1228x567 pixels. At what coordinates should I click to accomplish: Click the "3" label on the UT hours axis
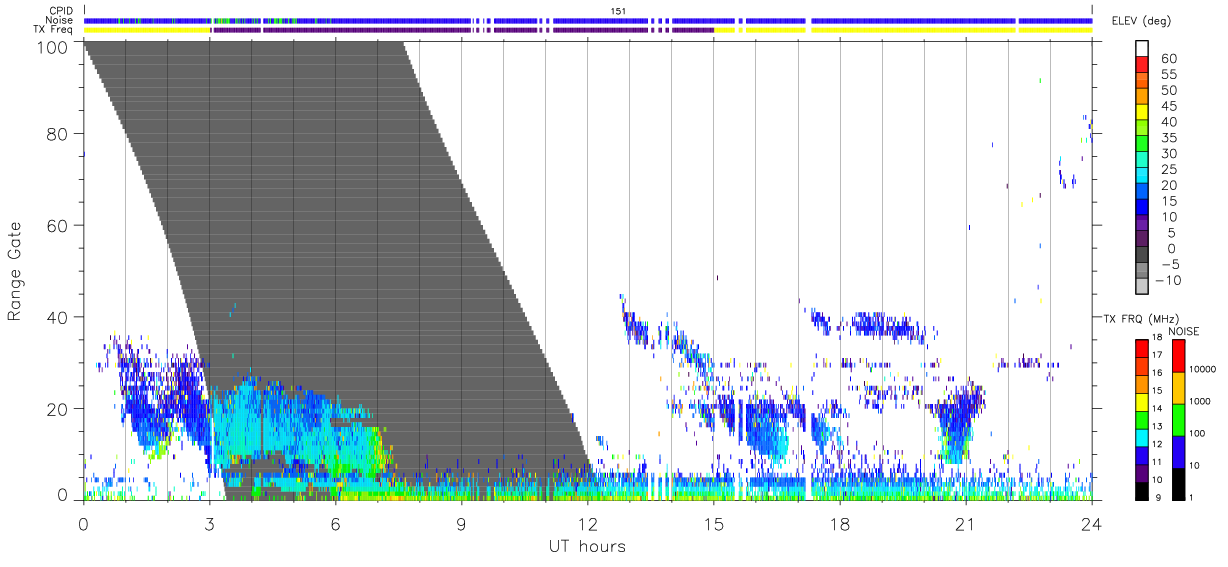click(209, 523)
